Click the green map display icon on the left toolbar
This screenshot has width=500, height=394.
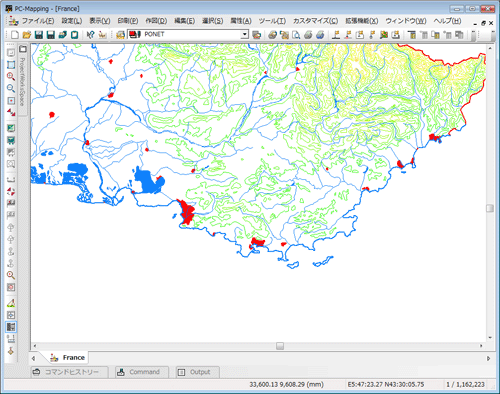coord(11,128)
